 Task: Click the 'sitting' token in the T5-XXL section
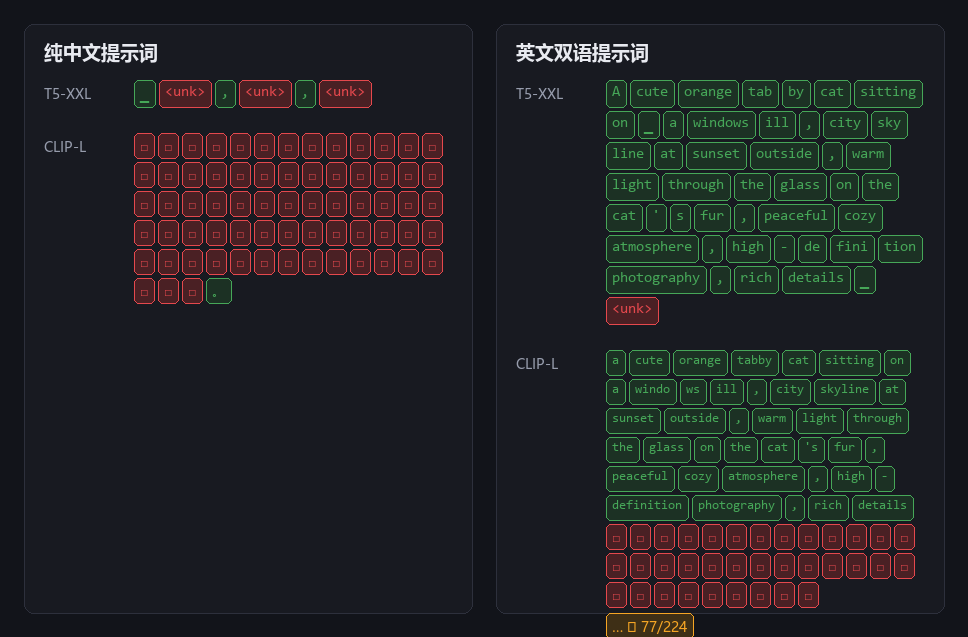[888, 94]
